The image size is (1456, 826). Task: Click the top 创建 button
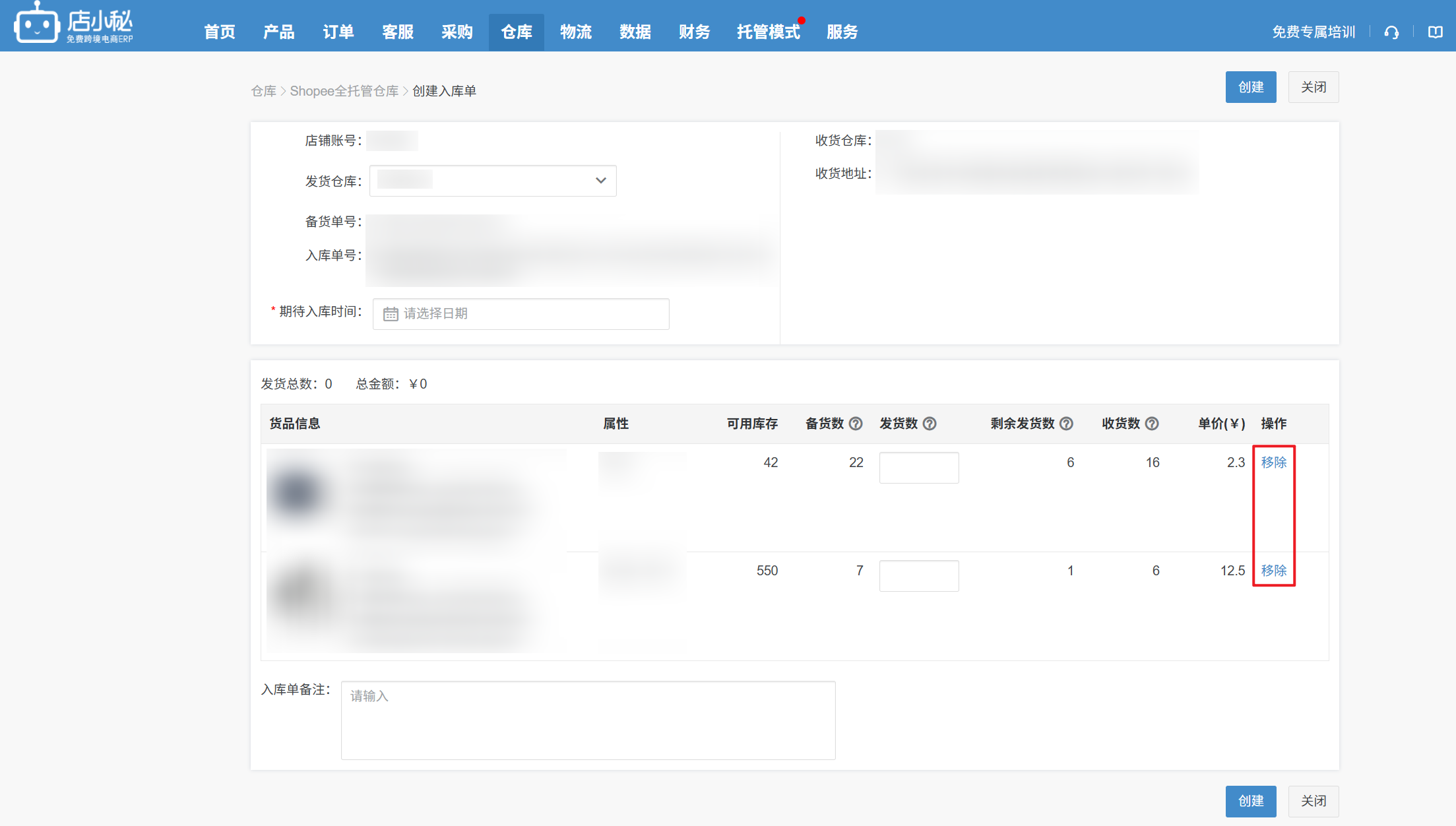tap(1250, 87)
